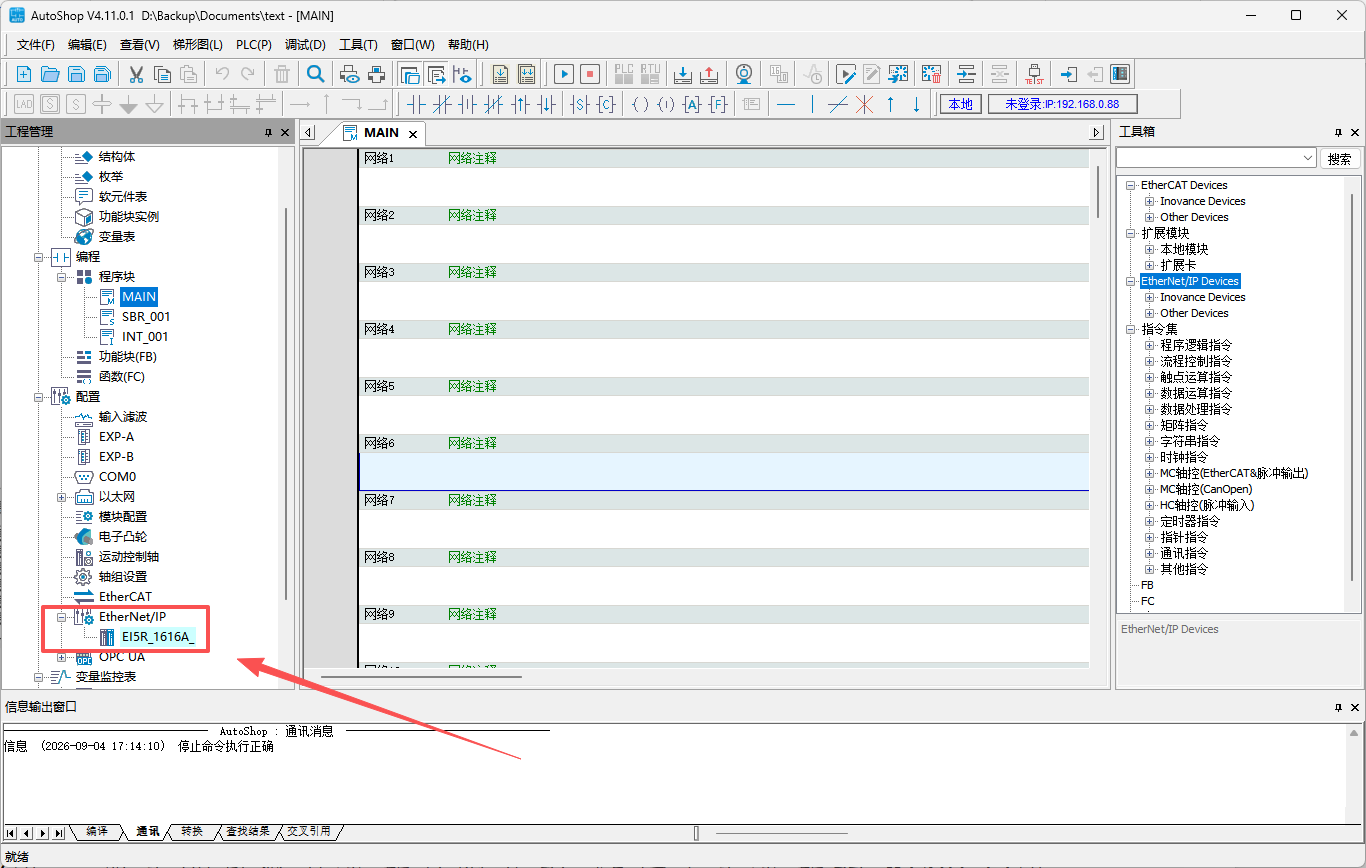The image size is (1366, 868).
Task: Click the communication TEST icon
Action: click(x=1034, y=74)
